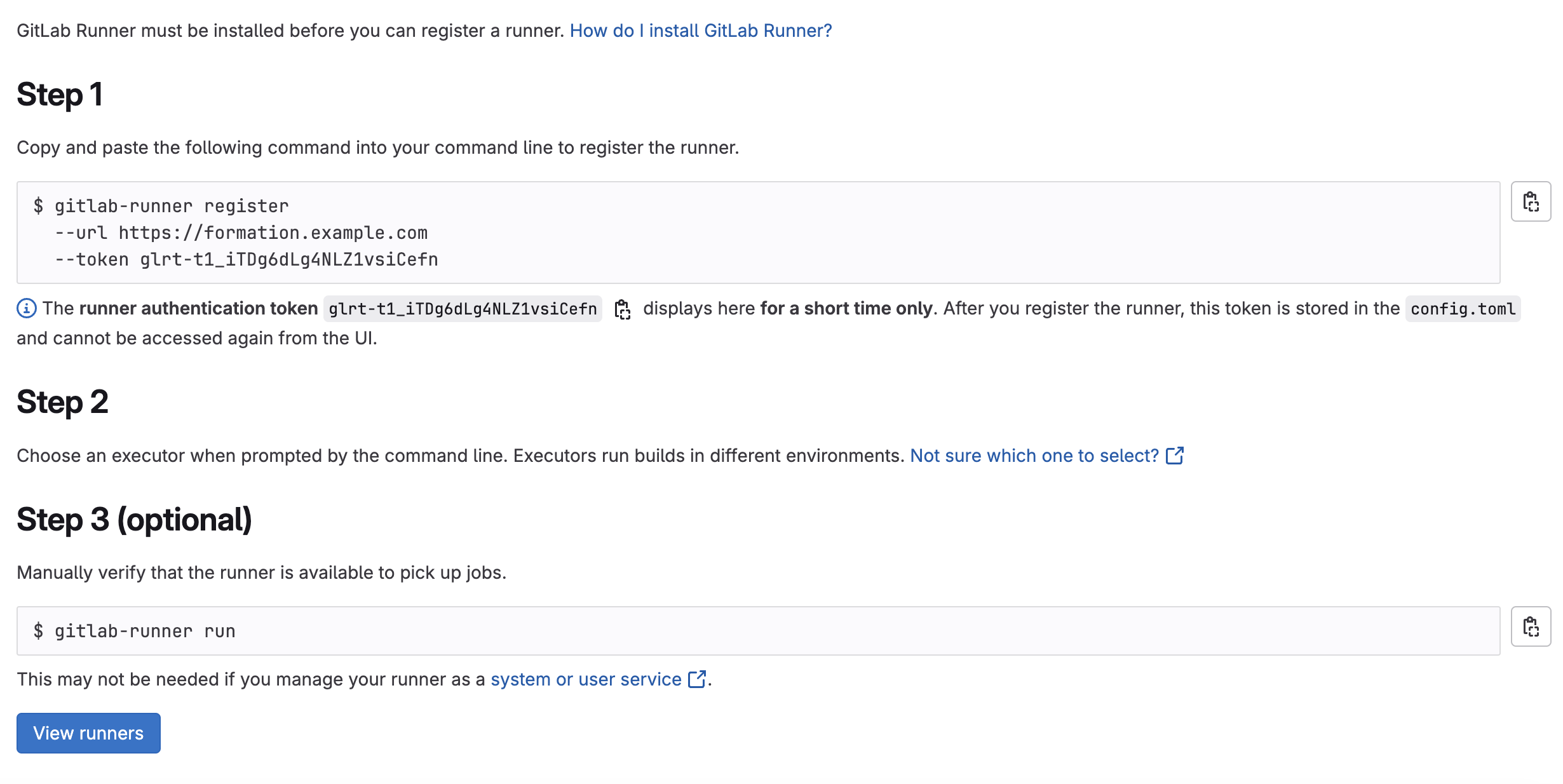The image size is (1563, 784).
Task: Click the bold "for a short time only" text
Action: click(846, 309)
